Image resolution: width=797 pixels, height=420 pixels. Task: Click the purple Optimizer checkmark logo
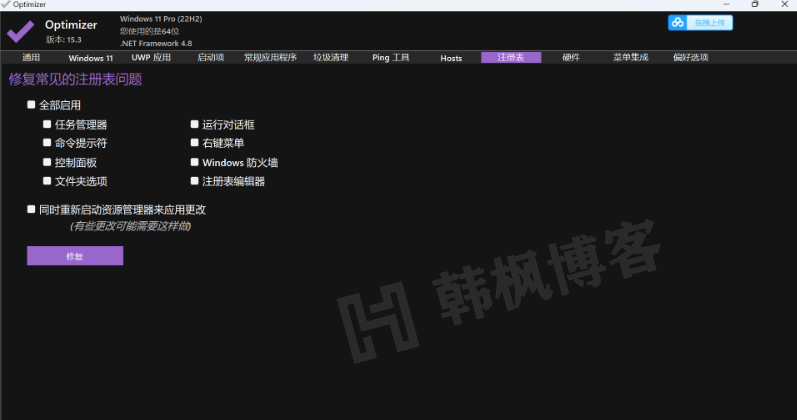[20, 32]
